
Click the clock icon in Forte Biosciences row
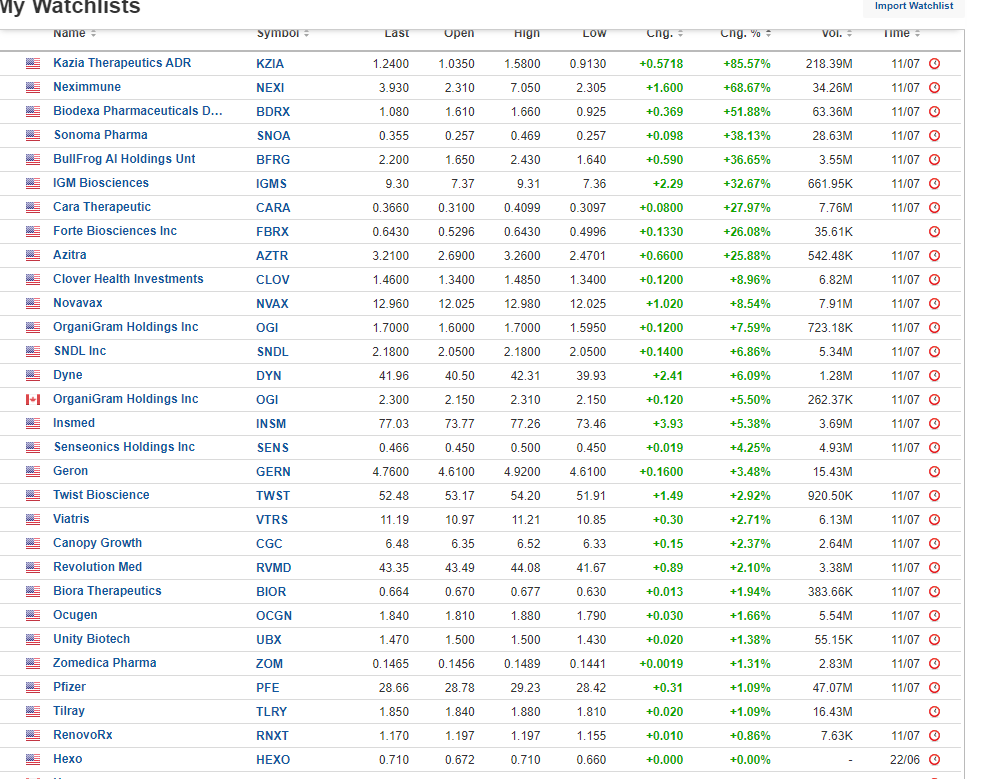click(x=934, y=231)
